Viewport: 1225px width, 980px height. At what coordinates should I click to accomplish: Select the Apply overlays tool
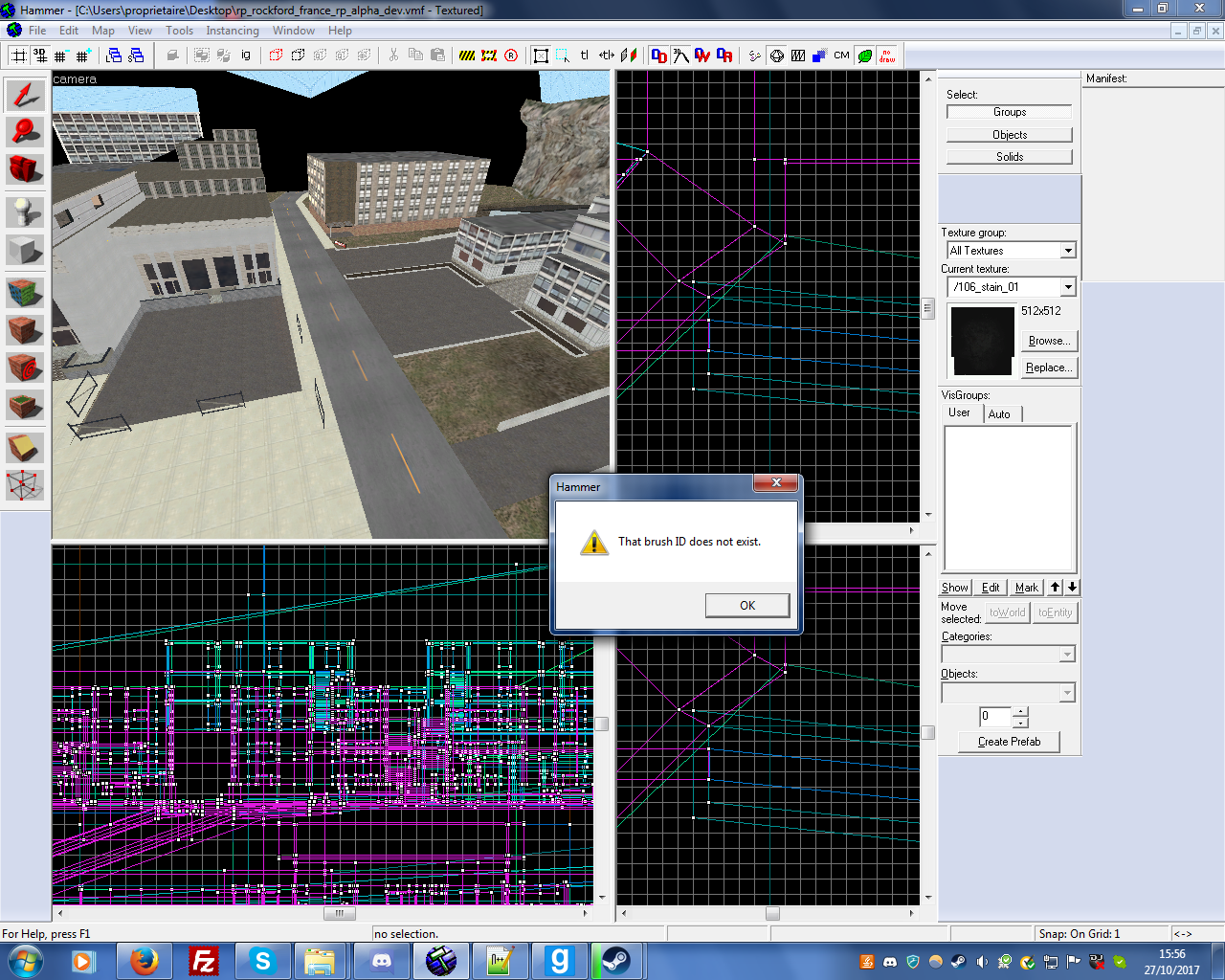pos(25,406)
